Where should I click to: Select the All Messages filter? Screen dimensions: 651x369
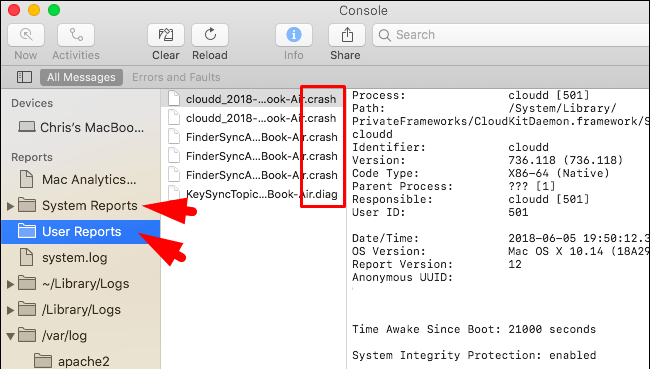[x=81, y=77]
